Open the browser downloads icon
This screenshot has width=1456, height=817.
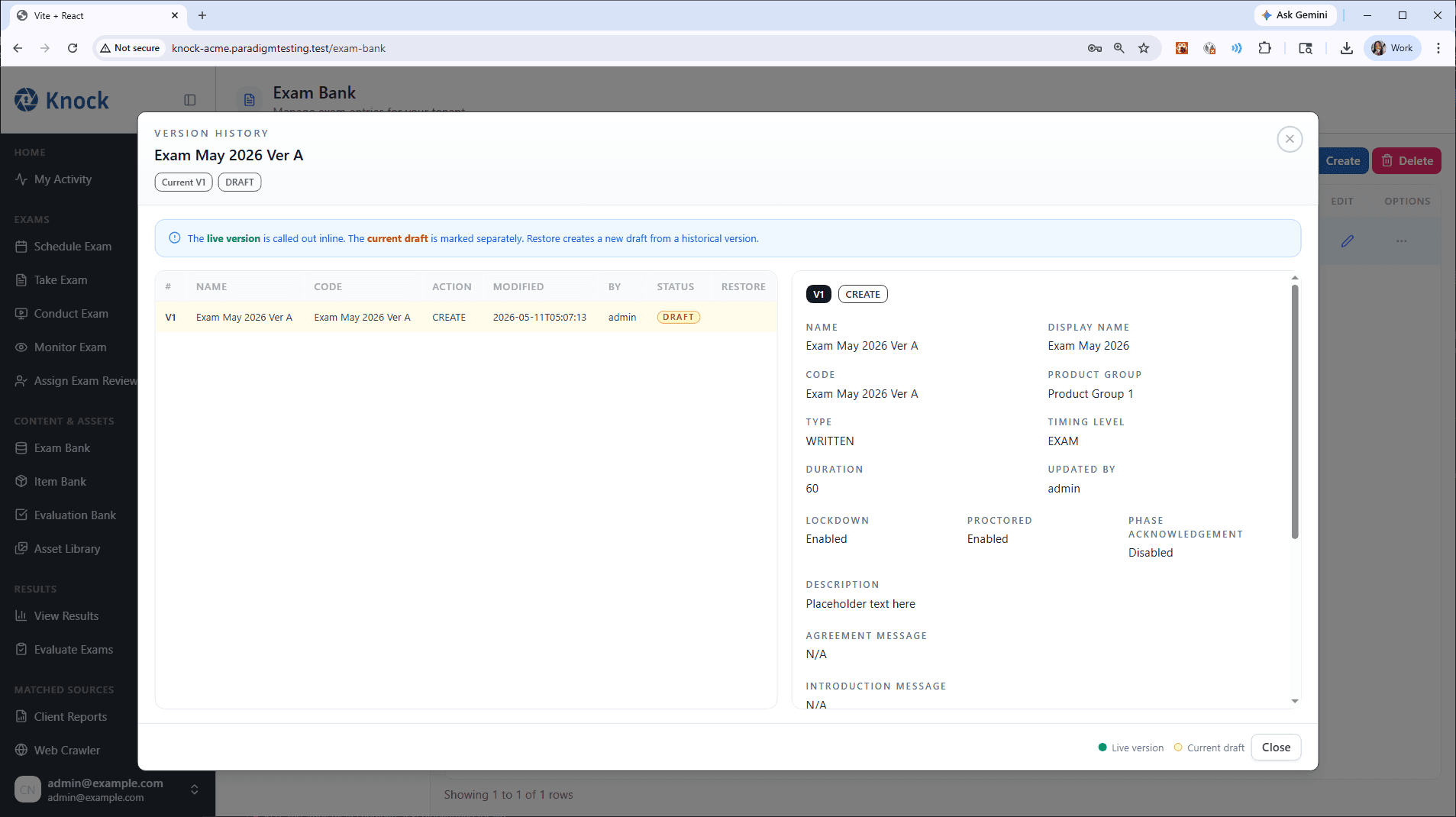pos(1347,48)
